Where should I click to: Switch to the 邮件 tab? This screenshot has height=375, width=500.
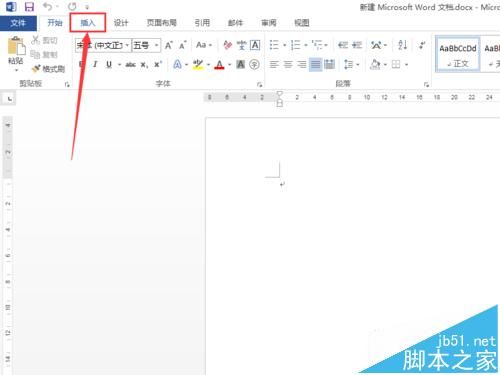pos(235,23)
